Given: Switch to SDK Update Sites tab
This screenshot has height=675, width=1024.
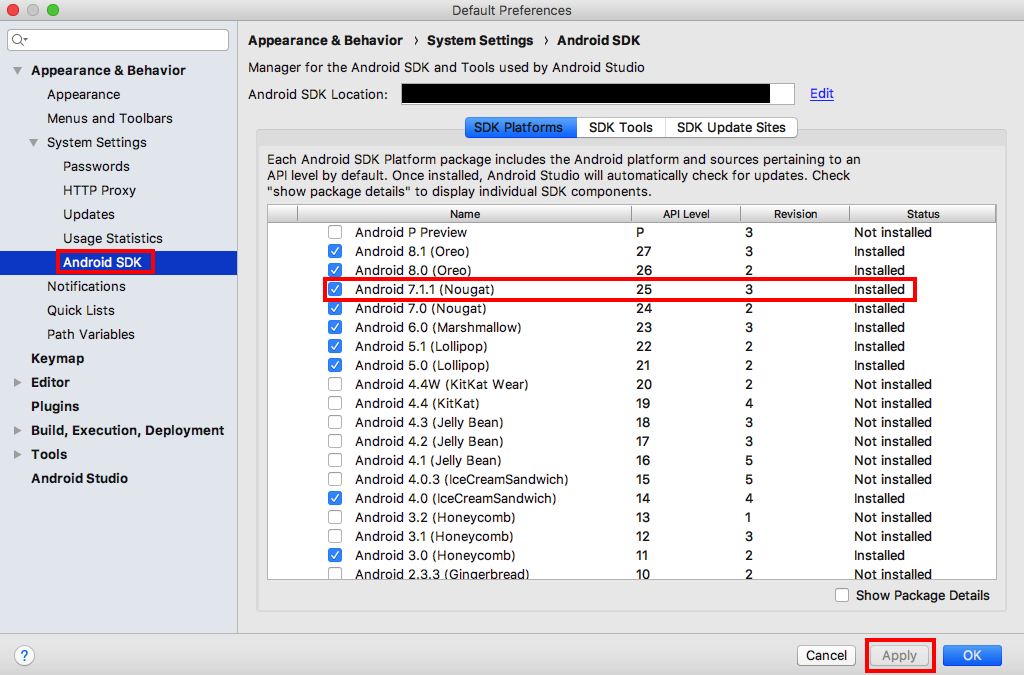Looking at the screenshot, I should tap(731, 127).
